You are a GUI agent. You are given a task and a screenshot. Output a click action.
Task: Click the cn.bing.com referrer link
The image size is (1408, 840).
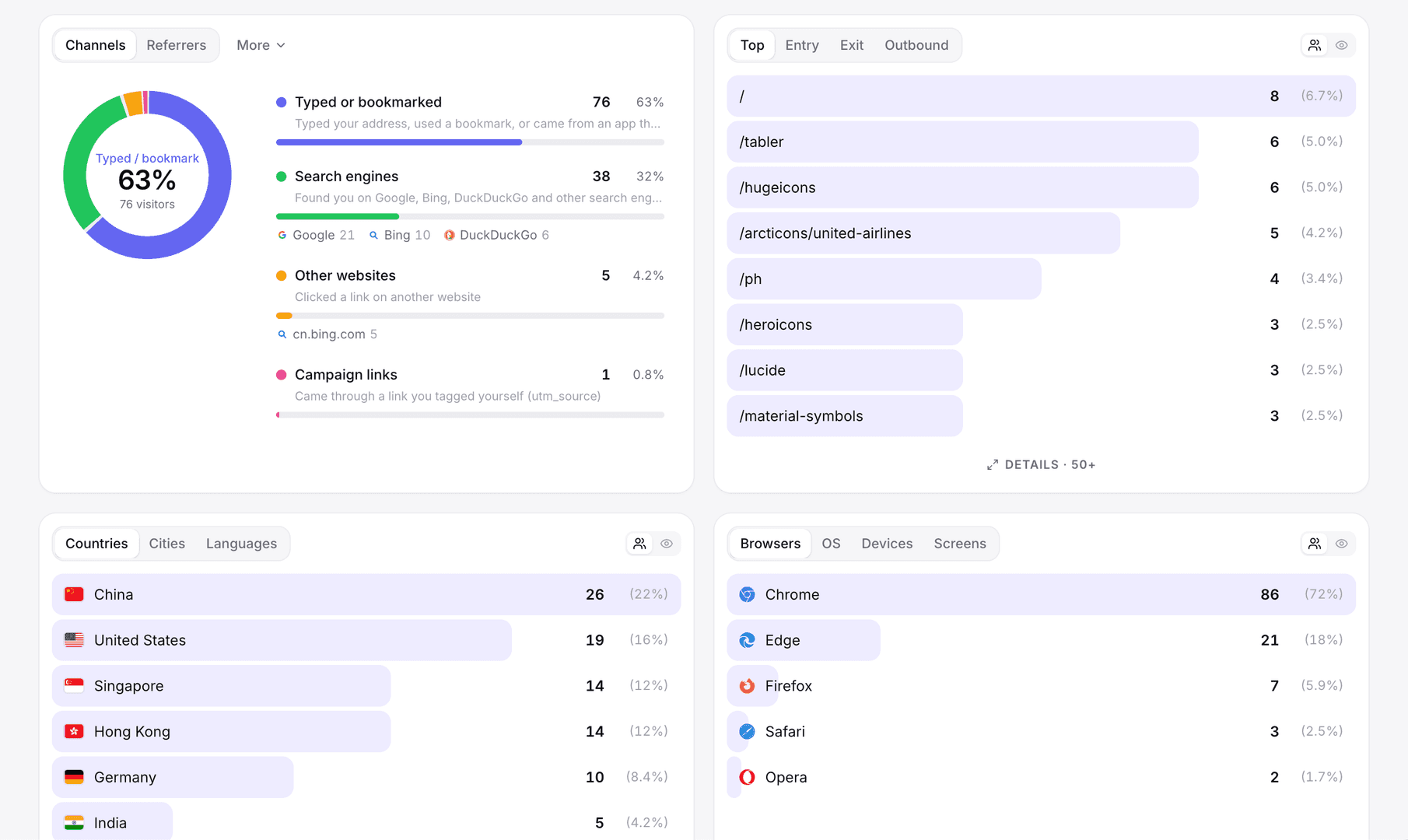[328, 334]
